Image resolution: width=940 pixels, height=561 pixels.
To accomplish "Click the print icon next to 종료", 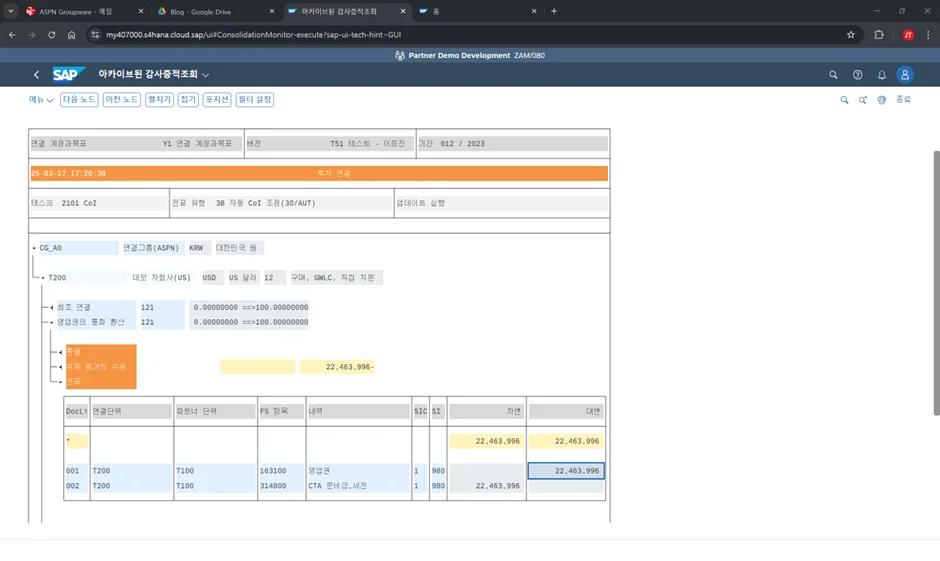I will 881,100.
